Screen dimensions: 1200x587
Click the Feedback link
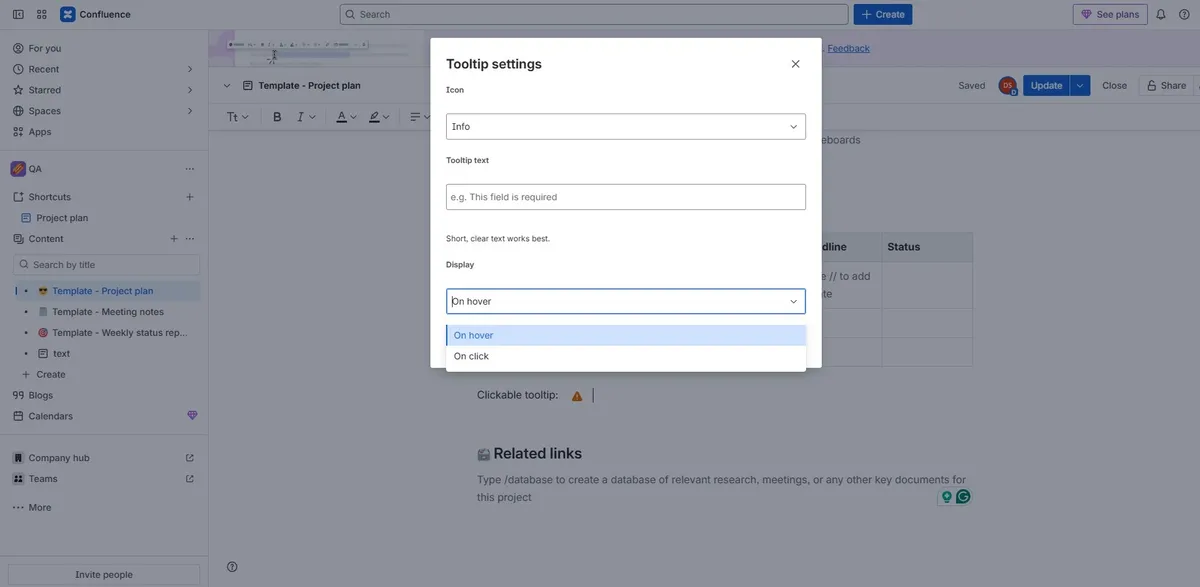coord(848,48)
